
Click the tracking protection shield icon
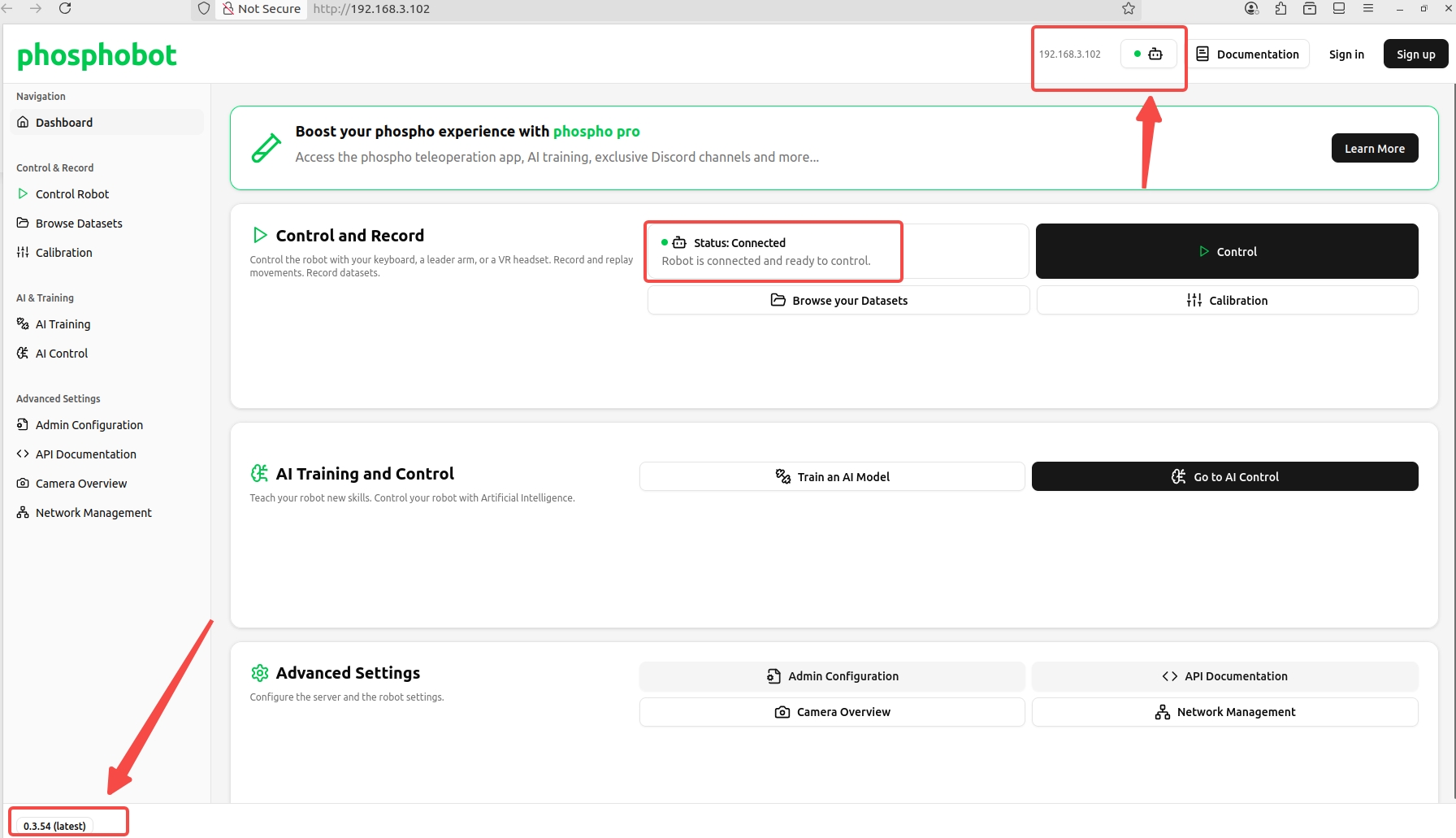(204, 8)
